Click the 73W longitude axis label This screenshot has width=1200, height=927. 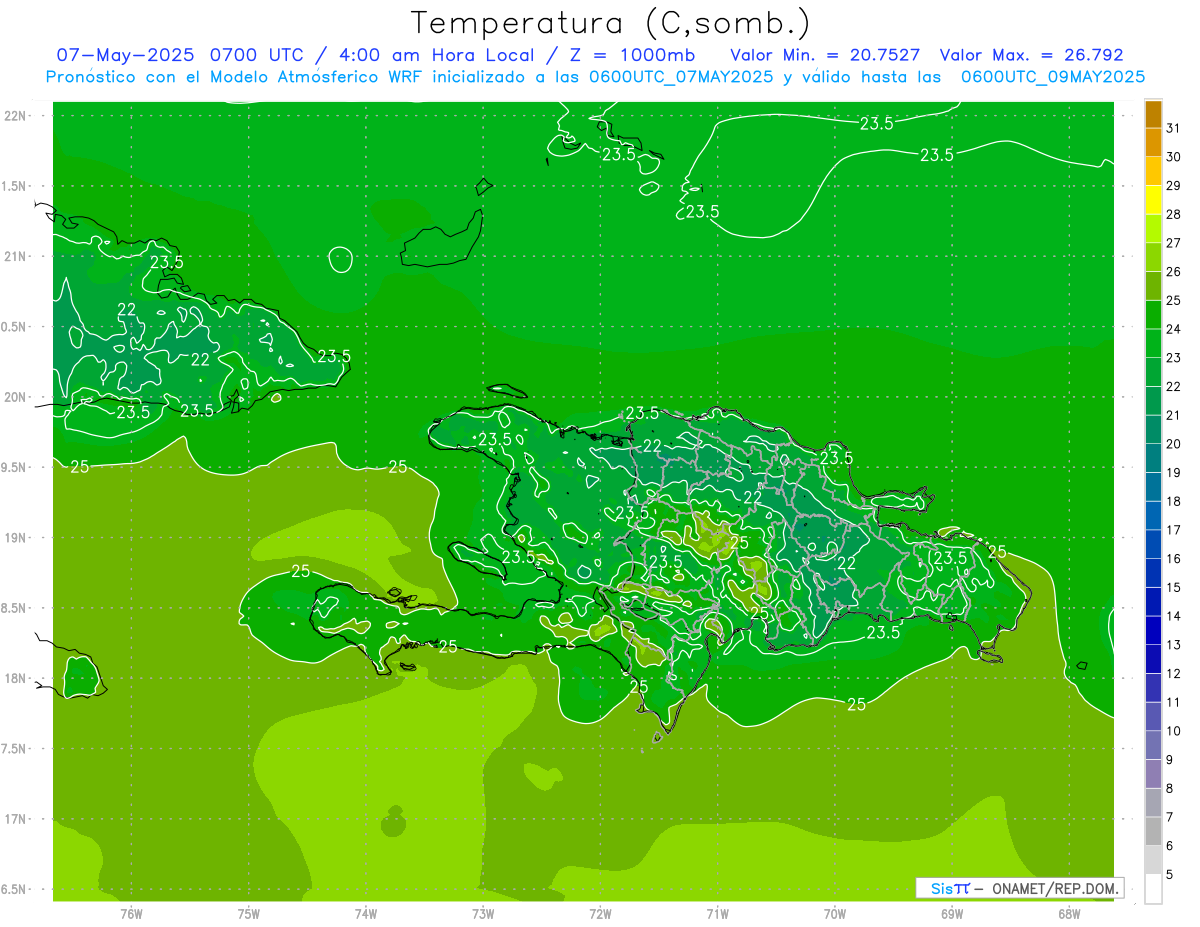(483, 914)
